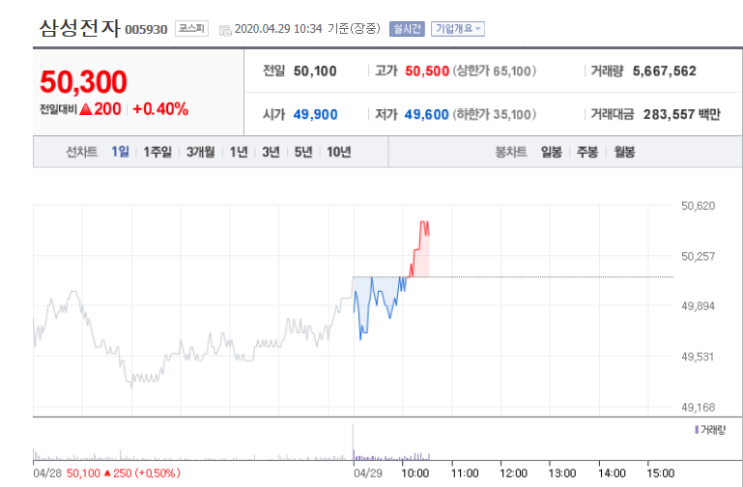Click the 10:00 time axis label
743x487 pixels.
tap(415, 473)
